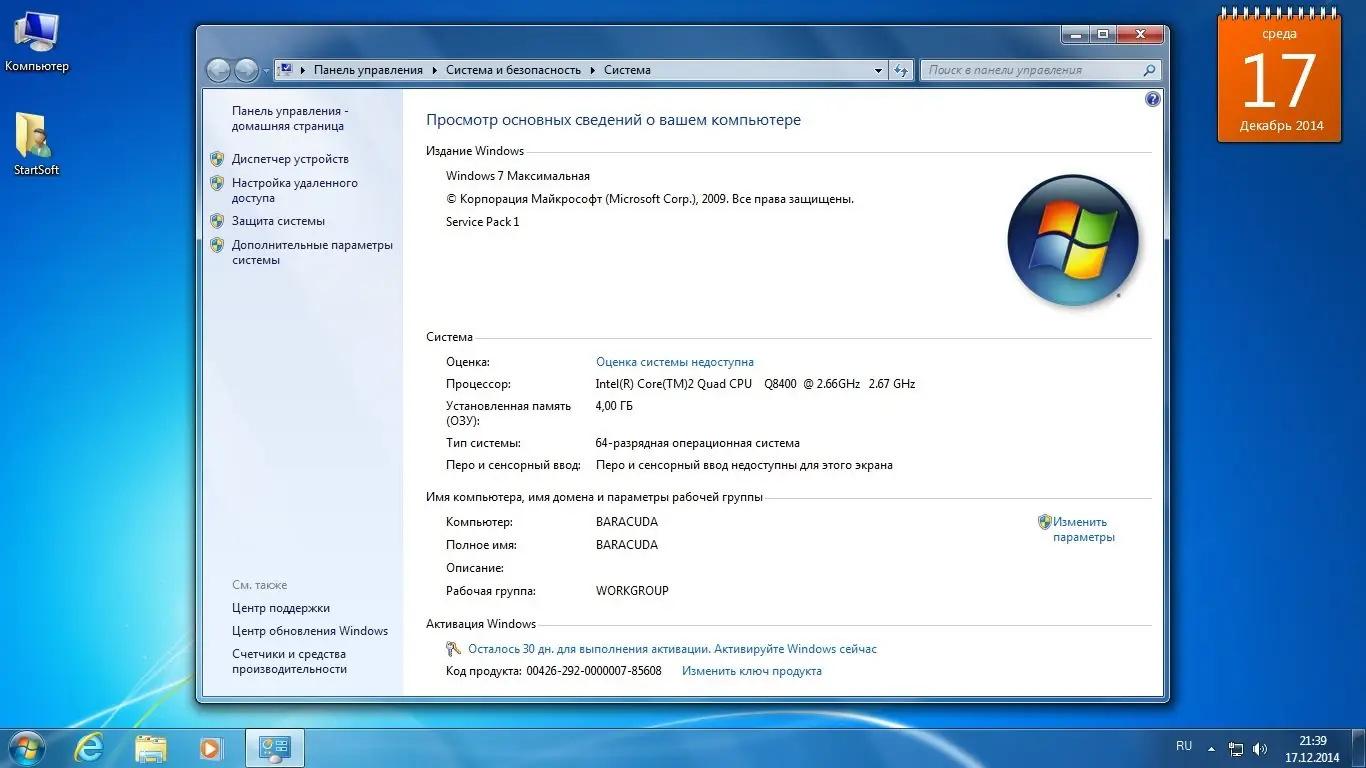The height and width of the screenshot is (768, 1366).
Task: Open the Windows Start menu orb
Action: 26,747
